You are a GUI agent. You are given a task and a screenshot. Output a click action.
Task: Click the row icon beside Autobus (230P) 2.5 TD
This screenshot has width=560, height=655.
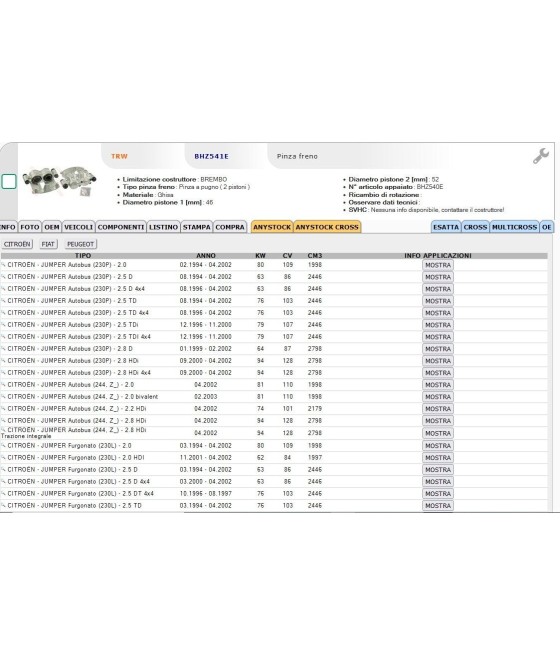coord(3,301)
